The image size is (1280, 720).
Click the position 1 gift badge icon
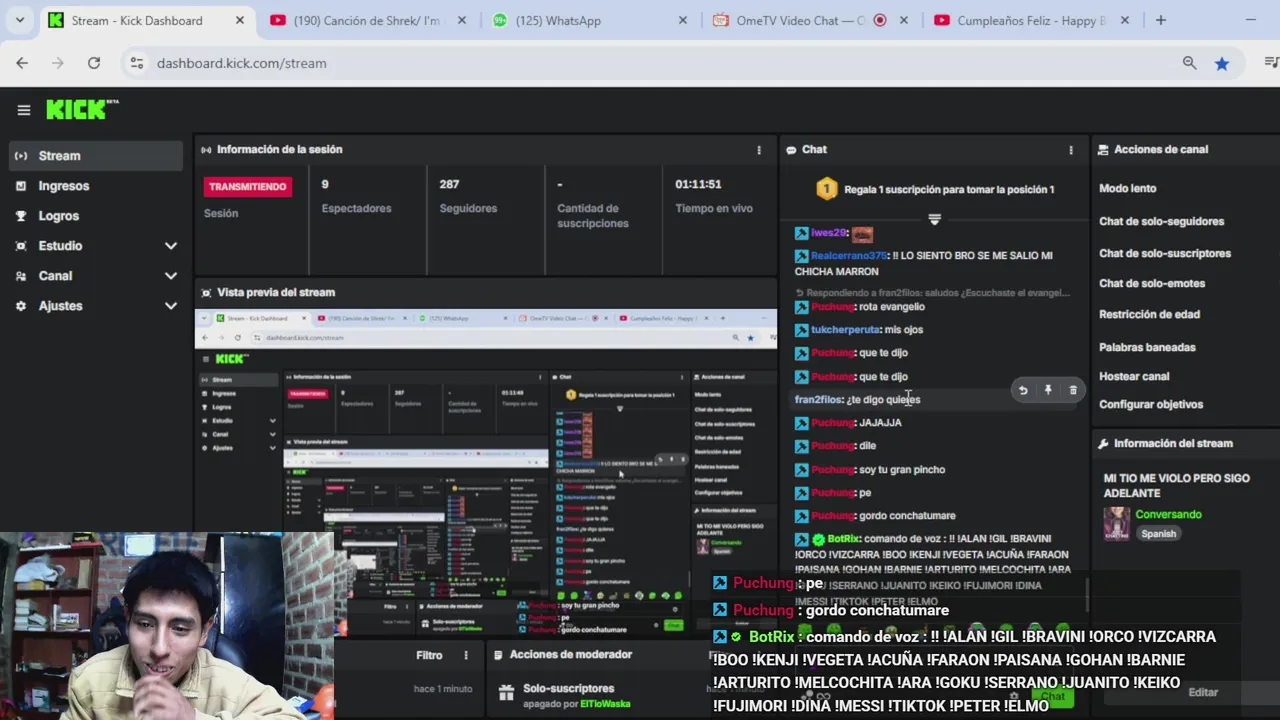pos(826,189)
